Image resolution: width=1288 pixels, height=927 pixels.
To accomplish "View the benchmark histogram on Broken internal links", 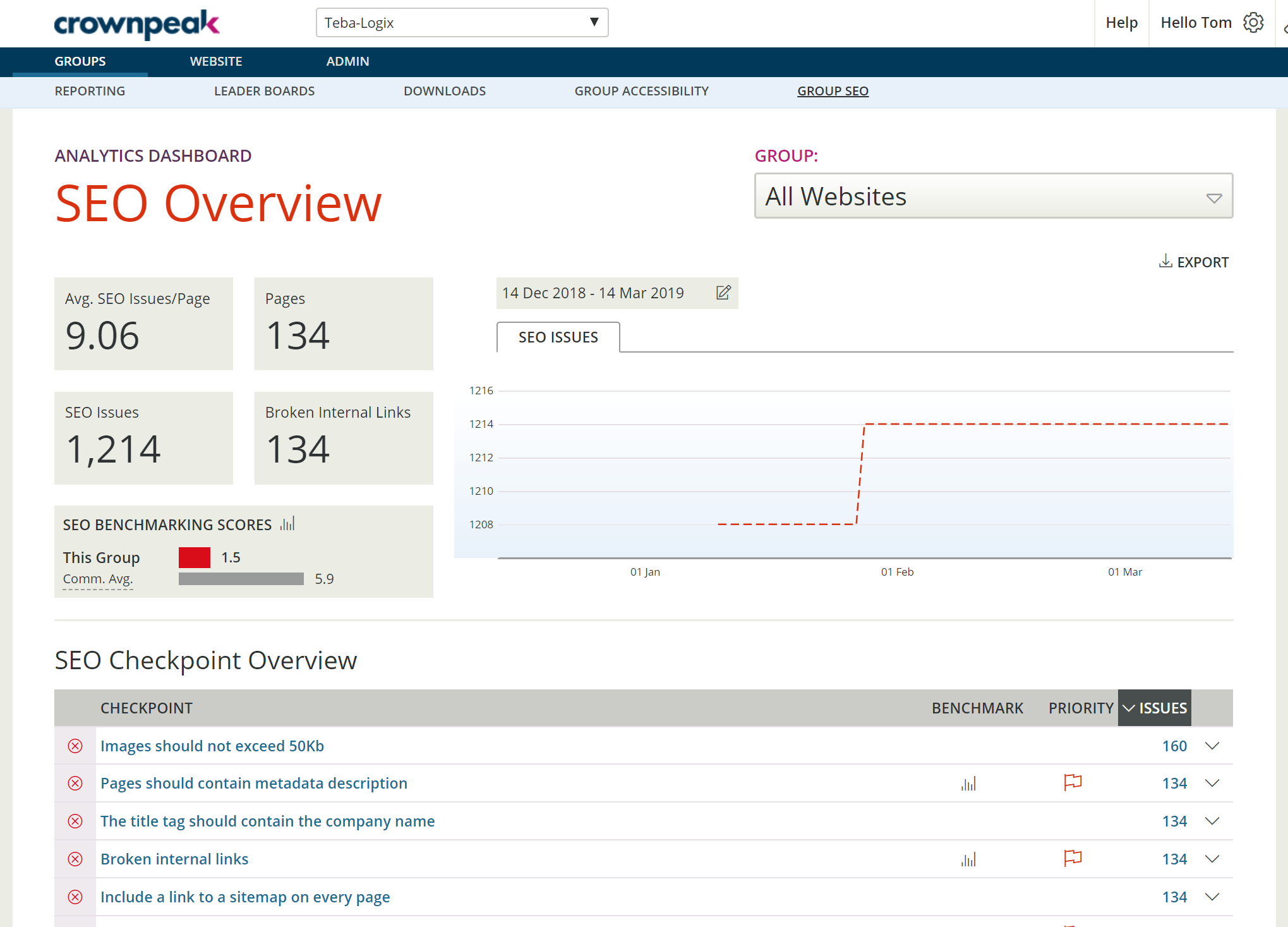I will (x=968, y=859).
